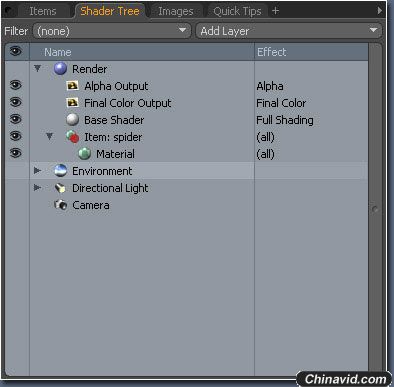
Task: Switch to the Images tab
Action: (176, 11)
